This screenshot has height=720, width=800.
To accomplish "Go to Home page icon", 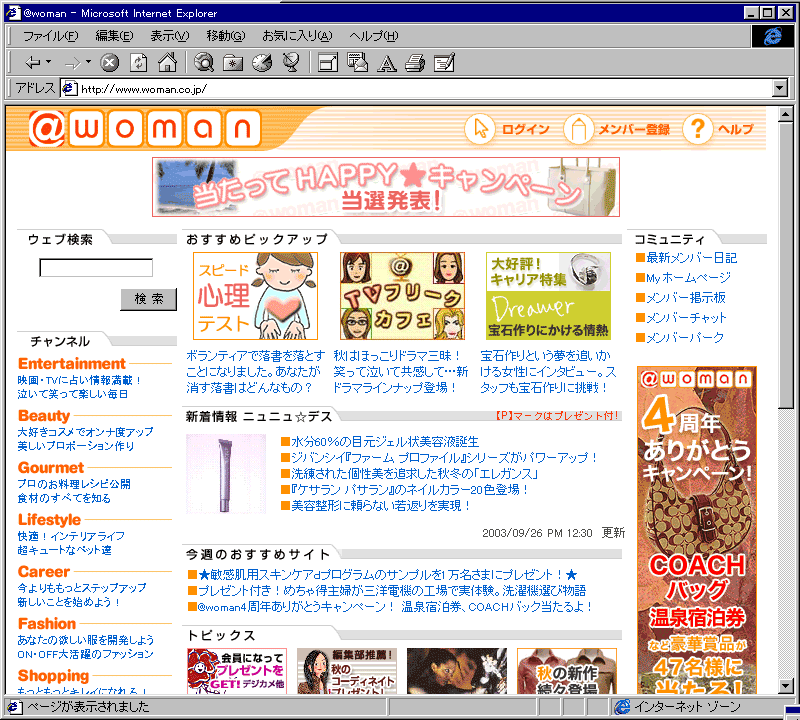I will (x=167, y=63).
